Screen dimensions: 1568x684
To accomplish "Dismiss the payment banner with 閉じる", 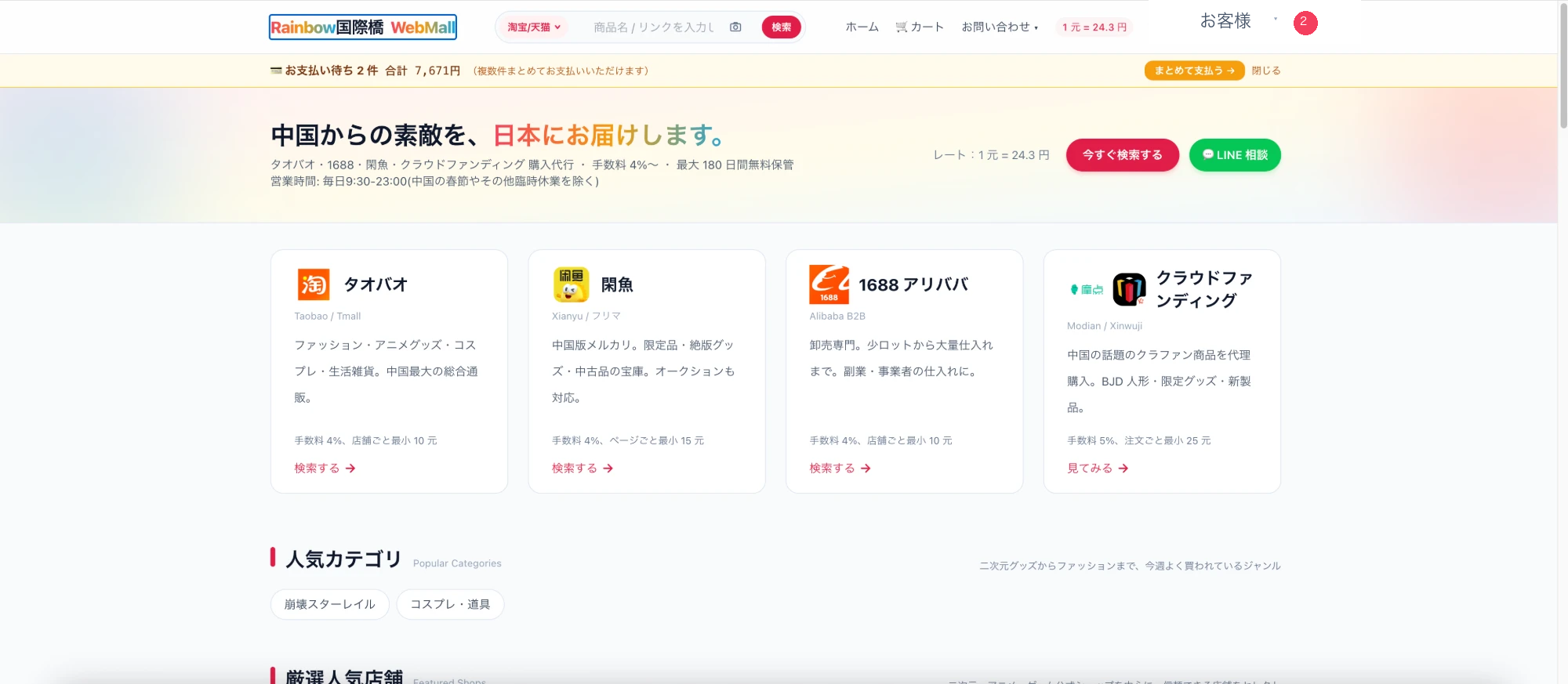I will pyautogui.click(x=1265, y=71).
